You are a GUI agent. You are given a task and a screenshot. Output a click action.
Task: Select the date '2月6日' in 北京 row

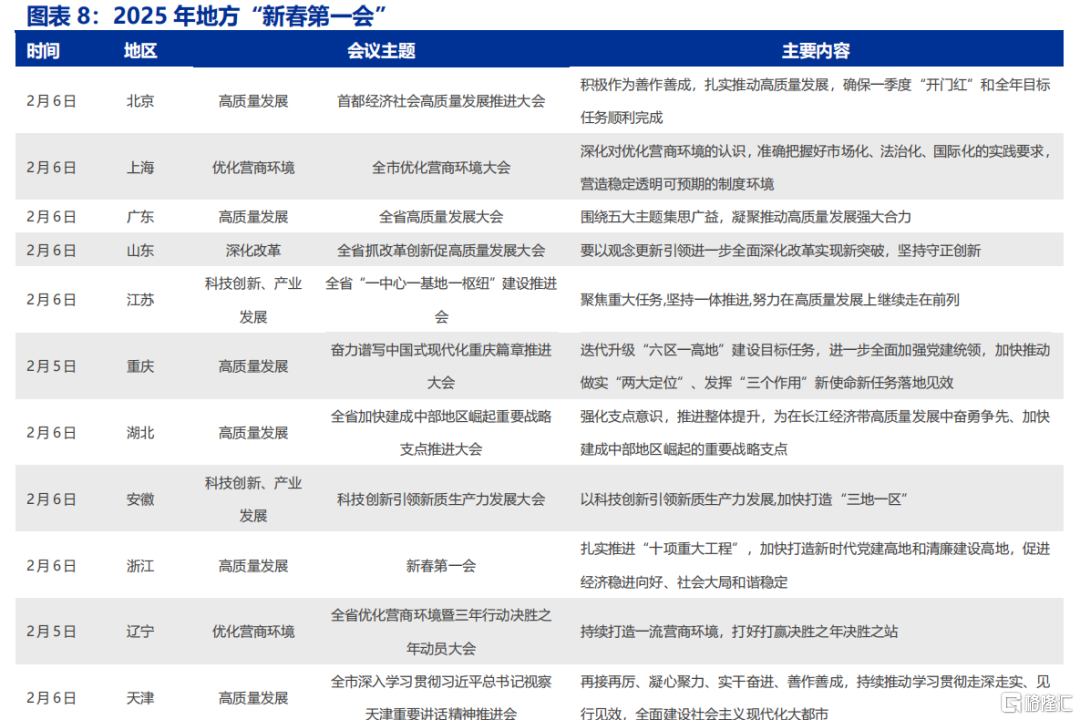pos(52,101)
